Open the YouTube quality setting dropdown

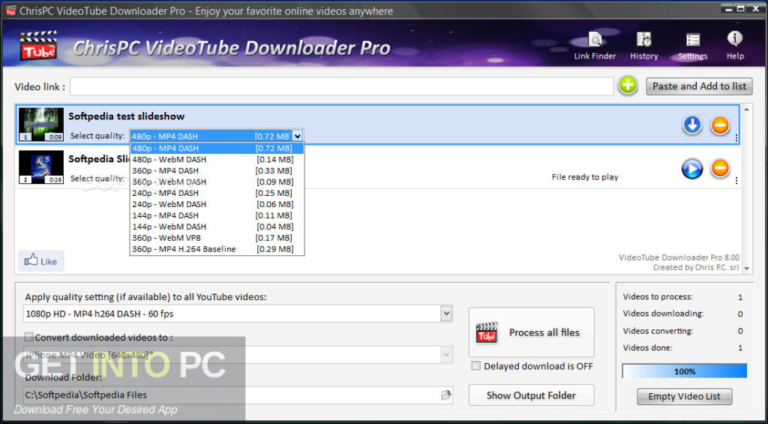(x=446, y=313)
